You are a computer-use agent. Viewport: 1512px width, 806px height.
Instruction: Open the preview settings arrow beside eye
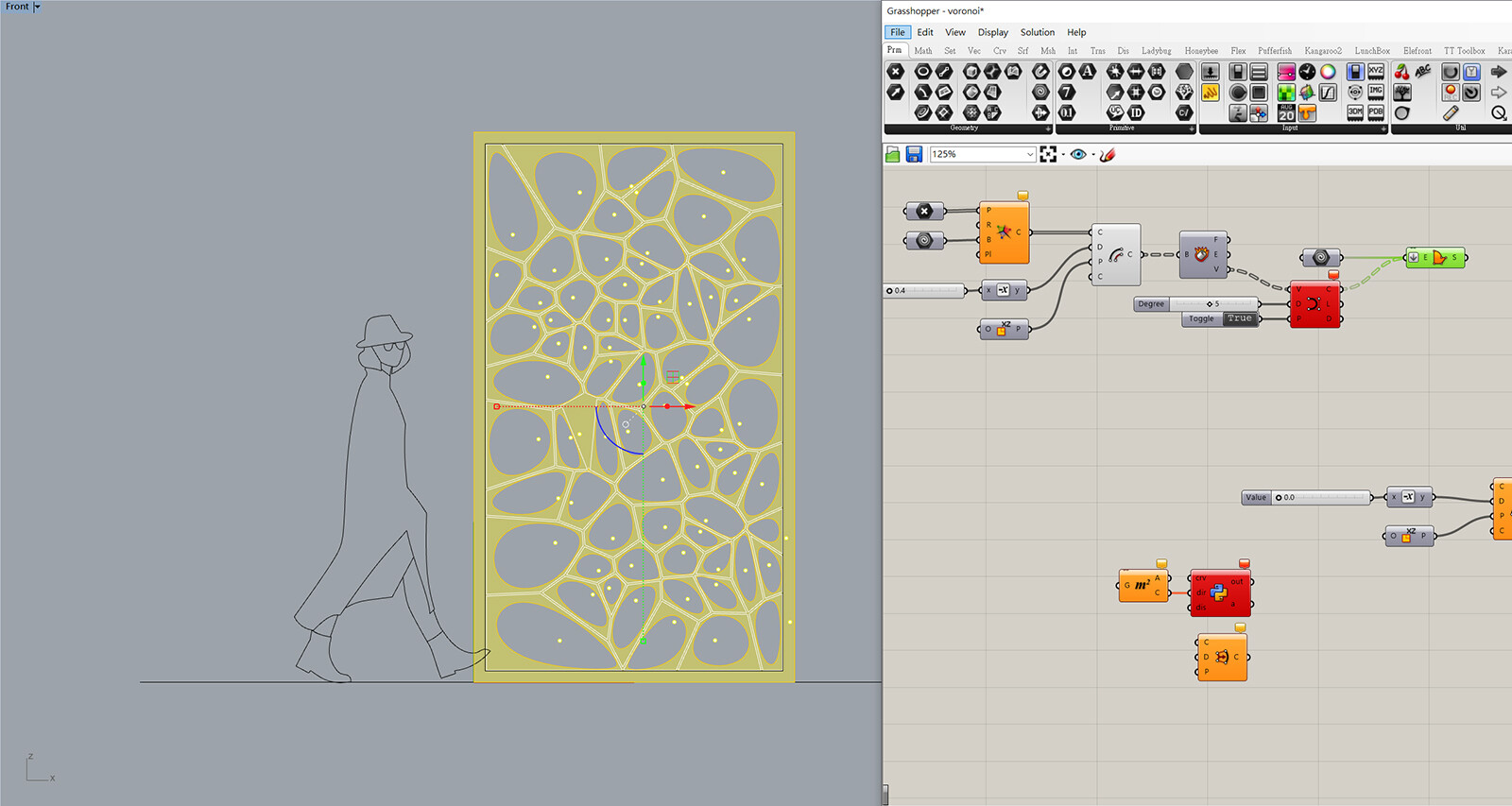[x=1093, y=154]
